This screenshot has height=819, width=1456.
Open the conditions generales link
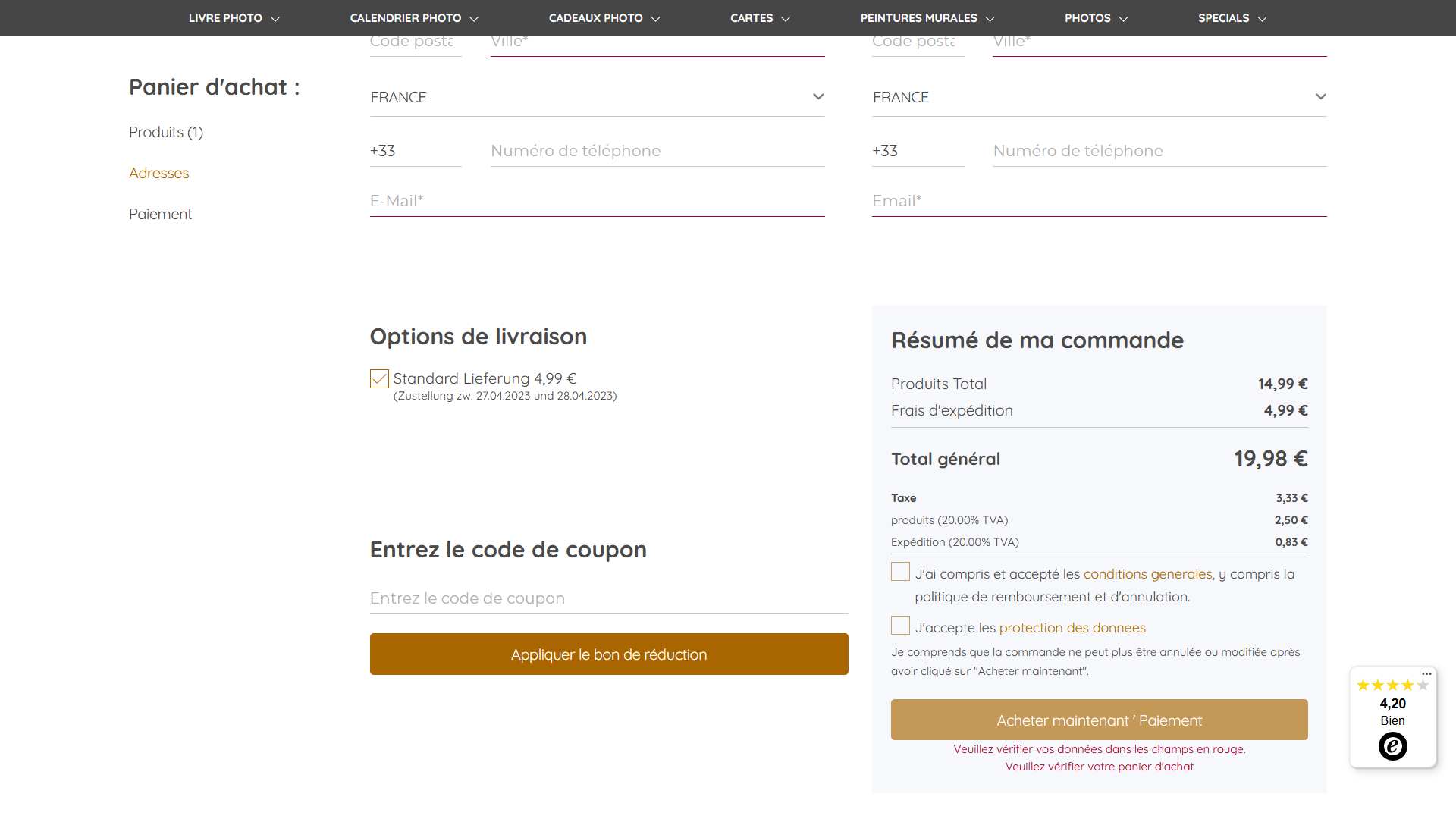[1148, 574]
